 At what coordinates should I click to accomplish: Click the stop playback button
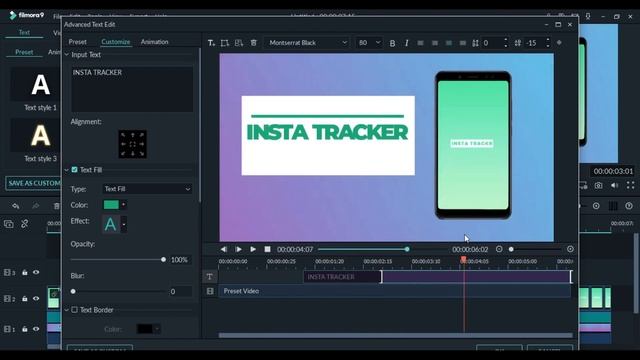pos(267,249)
